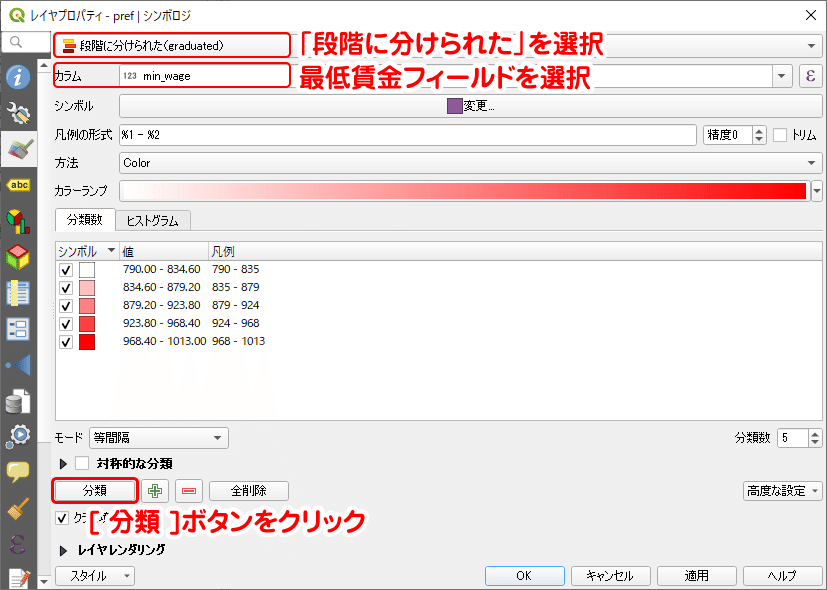Open the モード 等間隔 dropdown
Viewport: 827px width, 590px height.
tap(159, 438)
